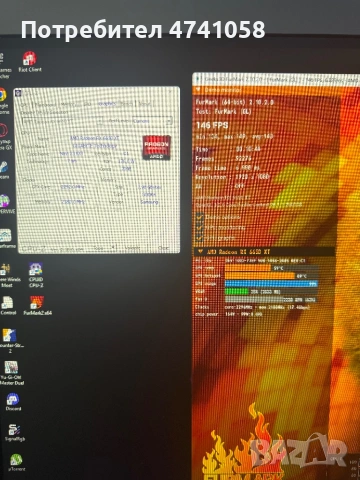The height and width of the screenshot is (480, 360).
Task: Launch Yu-Gi-Oh! Master Duel desktop shortcut
Action: 11,373
